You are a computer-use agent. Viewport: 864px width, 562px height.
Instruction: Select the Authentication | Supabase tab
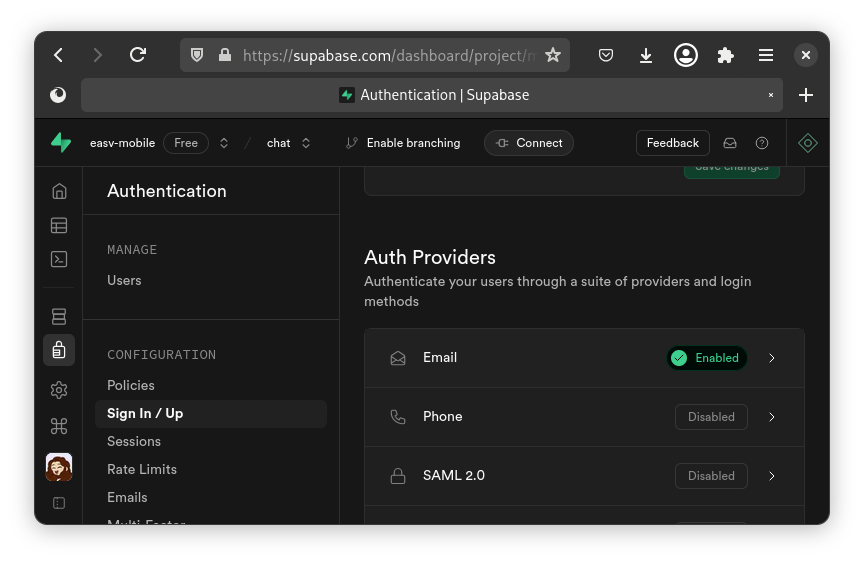point(432,95)
